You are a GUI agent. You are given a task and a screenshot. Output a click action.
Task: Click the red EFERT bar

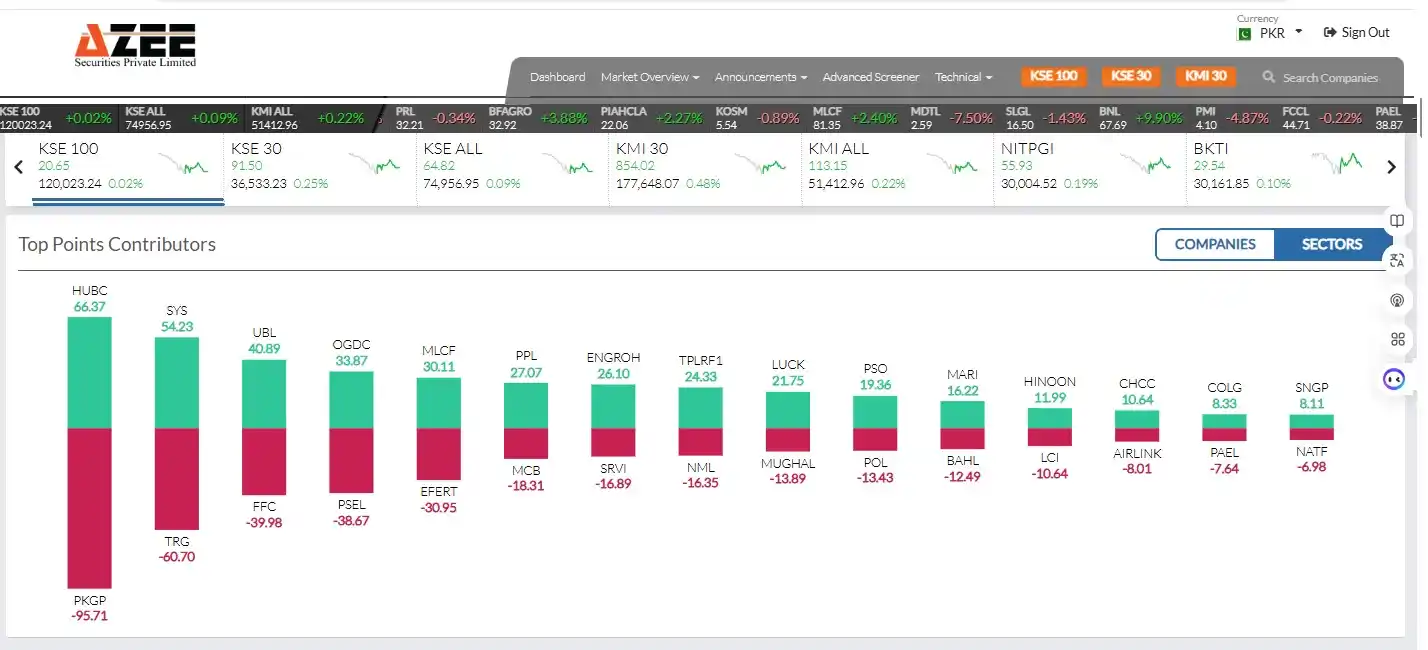(439, 455)
